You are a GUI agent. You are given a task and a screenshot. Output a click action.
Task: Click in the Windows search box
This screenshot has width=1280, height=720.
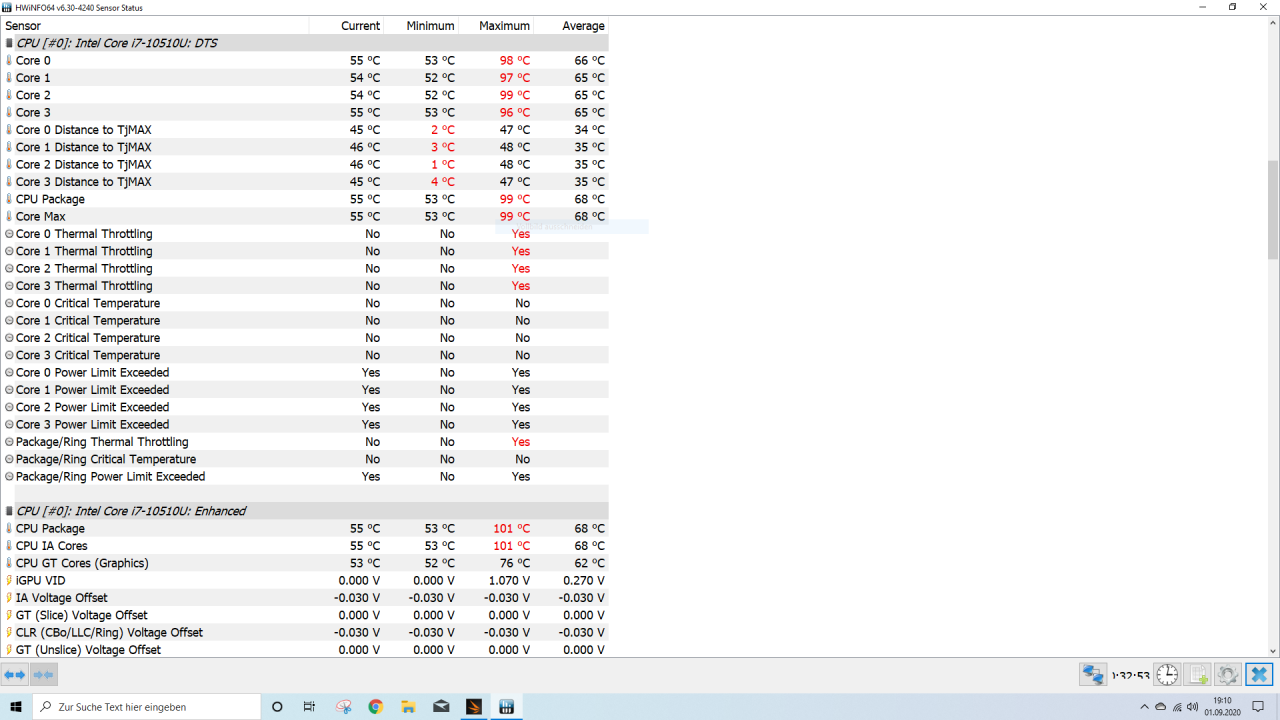[x=146, y=707]
